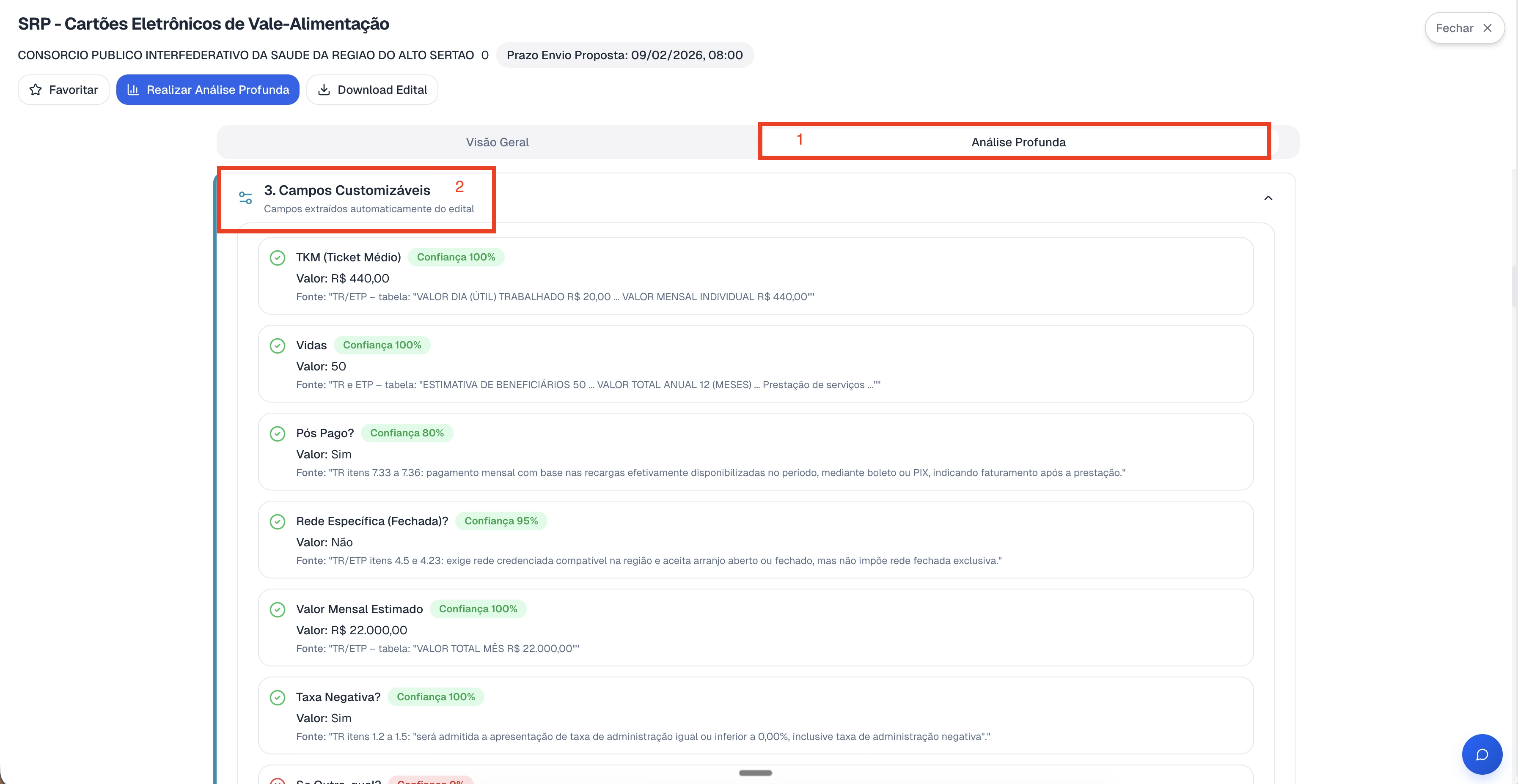Click the star icon on the Favoritar button
Screen dimensions: 1518x784
[x=36, y=90]
